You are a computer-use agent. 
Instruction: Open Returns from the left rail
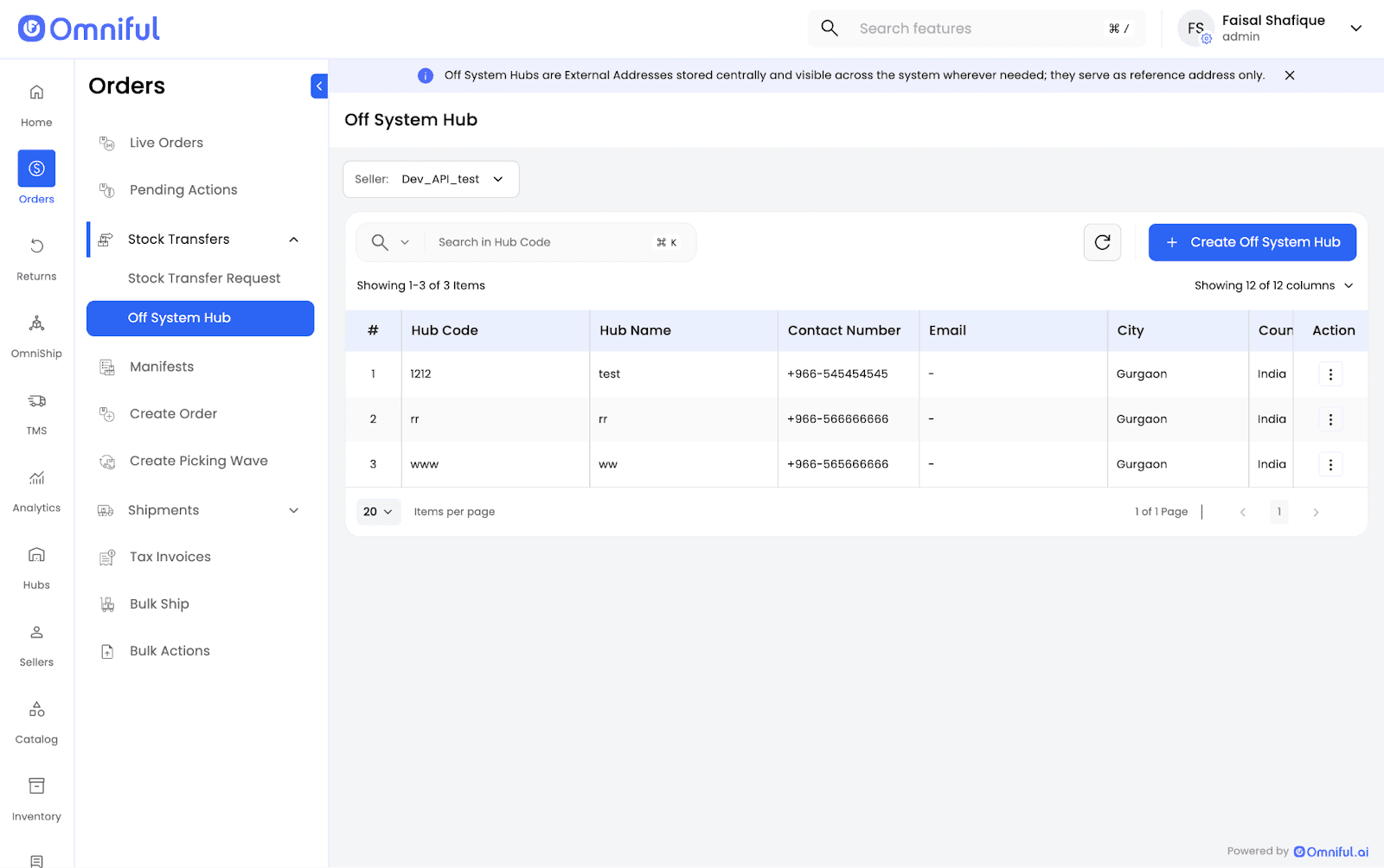click(x=36, y=246)
